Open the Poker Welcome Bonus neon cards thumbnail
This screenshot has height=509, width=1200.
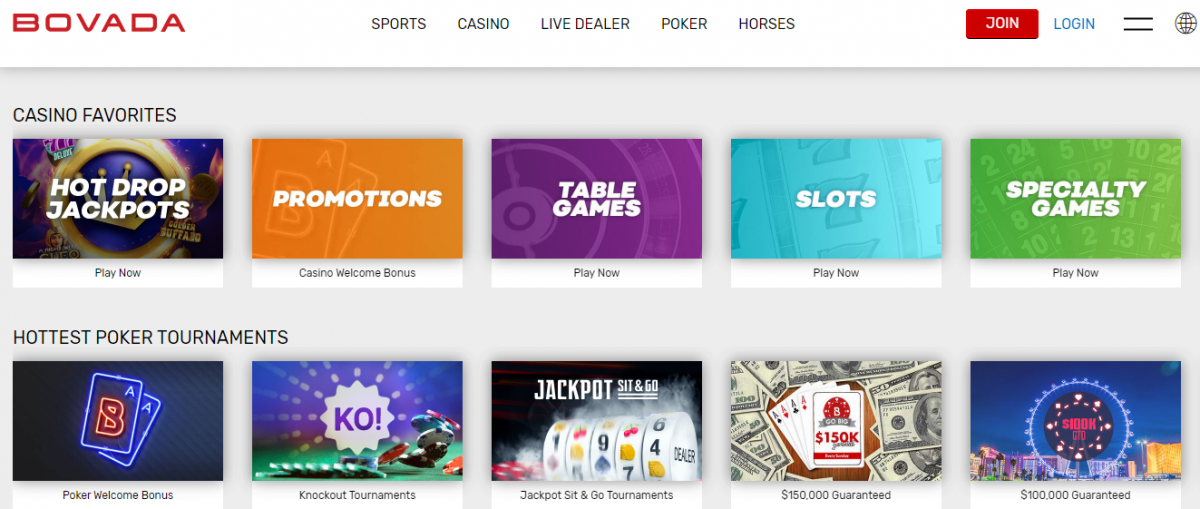(x=118, y=421)
